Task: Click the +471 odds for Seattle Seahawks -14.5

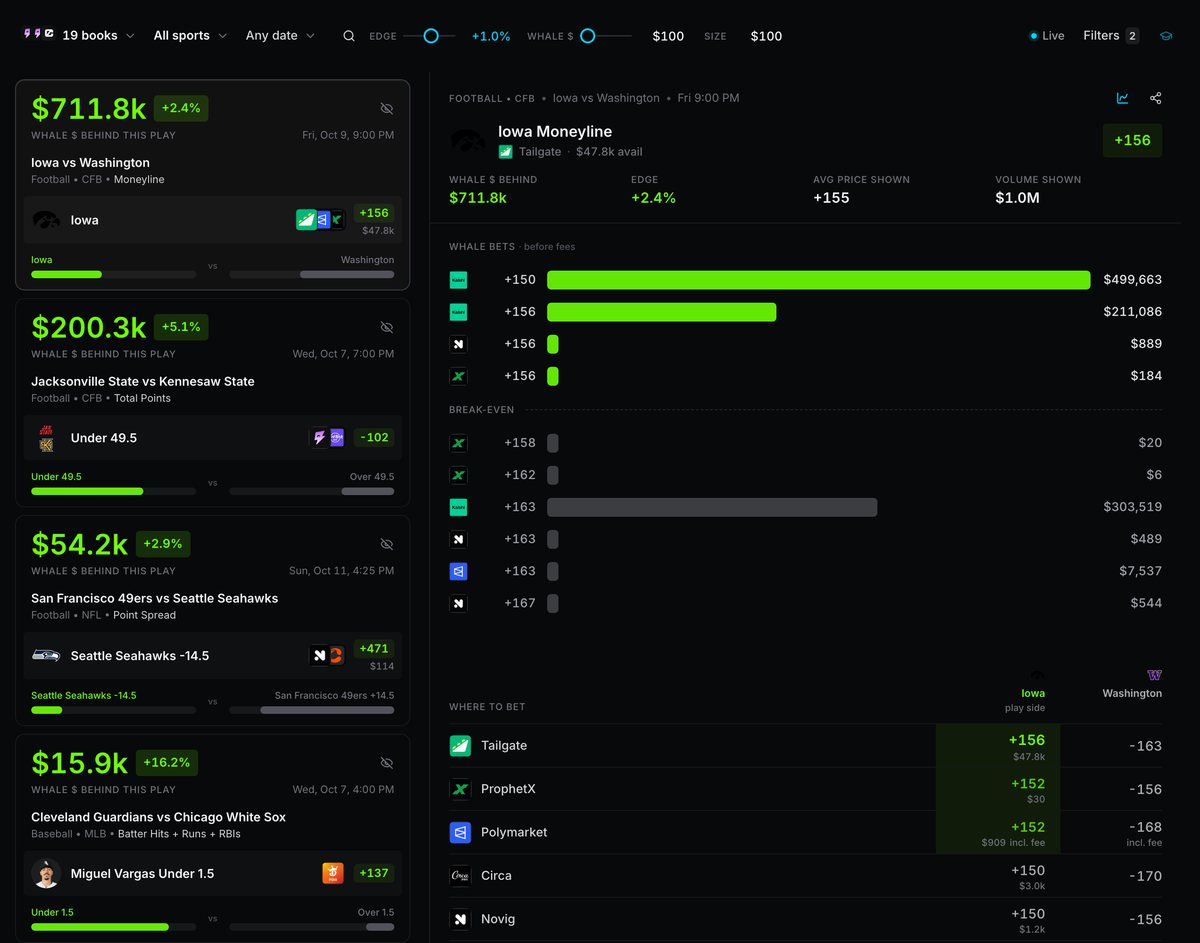Action: (x=375, y=648)
